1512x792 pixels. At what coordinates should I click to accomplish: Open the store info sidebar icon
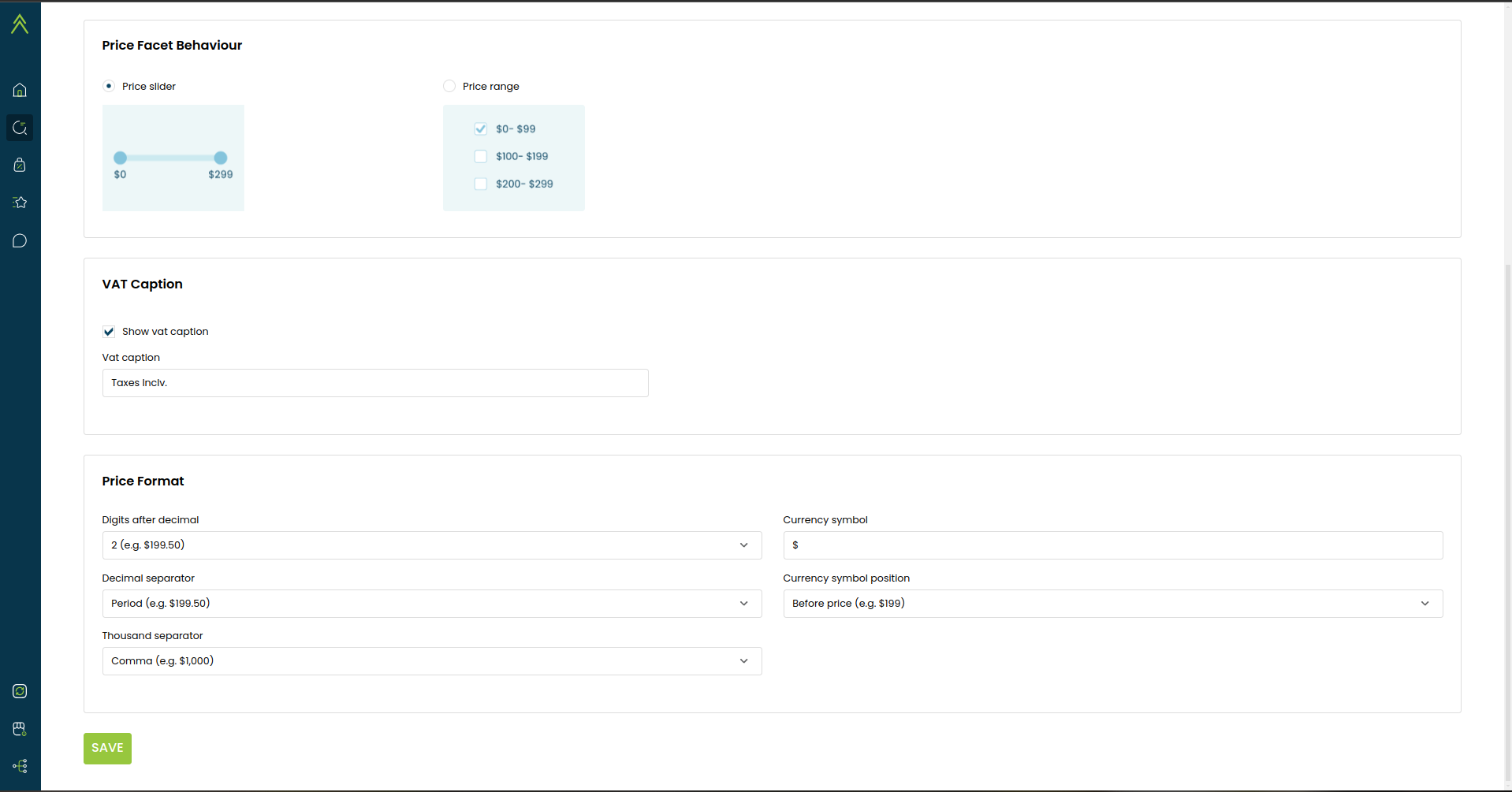point(20,729)
